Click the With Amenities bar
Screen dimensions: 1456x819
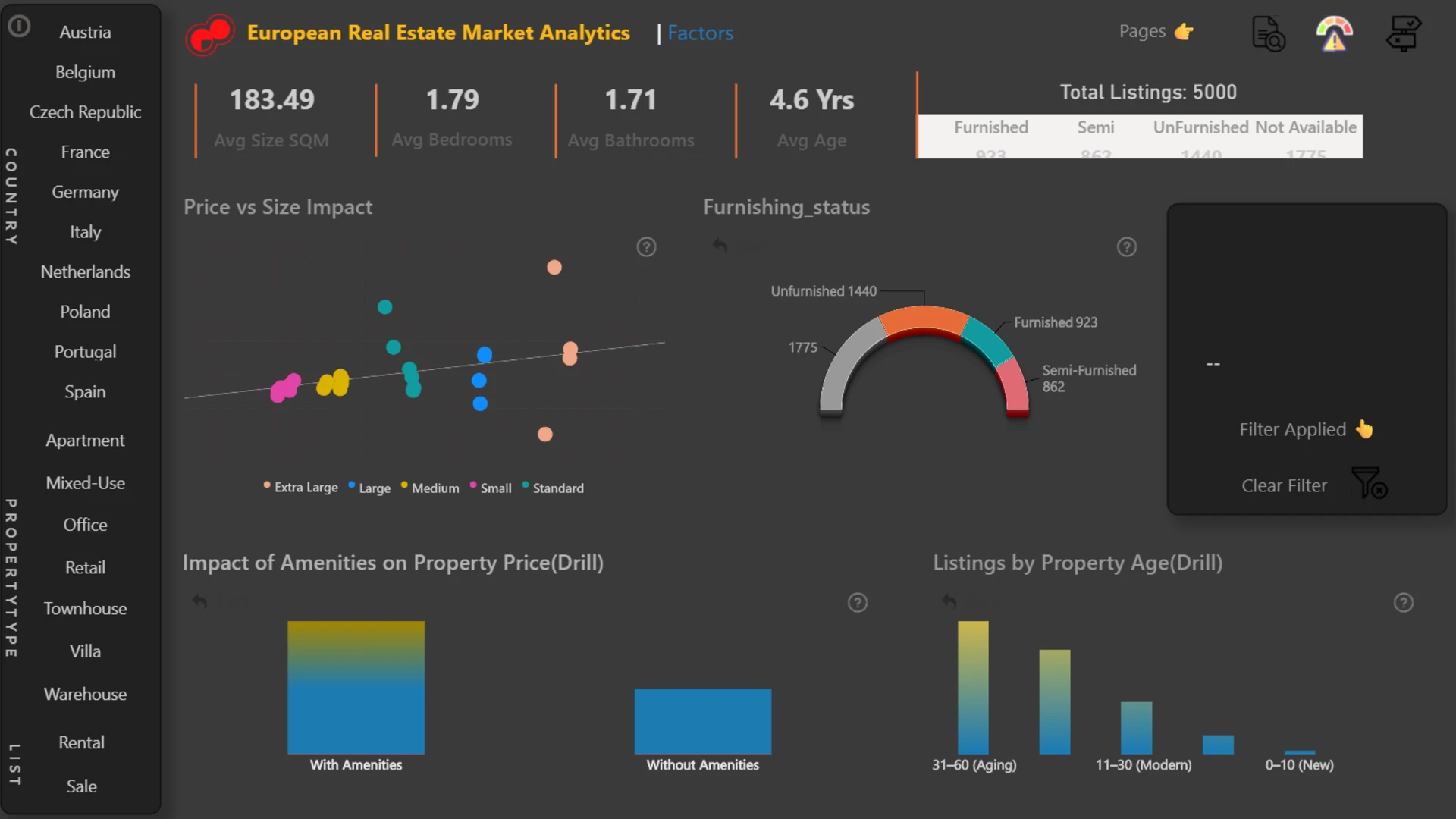[x=356, y=687]
